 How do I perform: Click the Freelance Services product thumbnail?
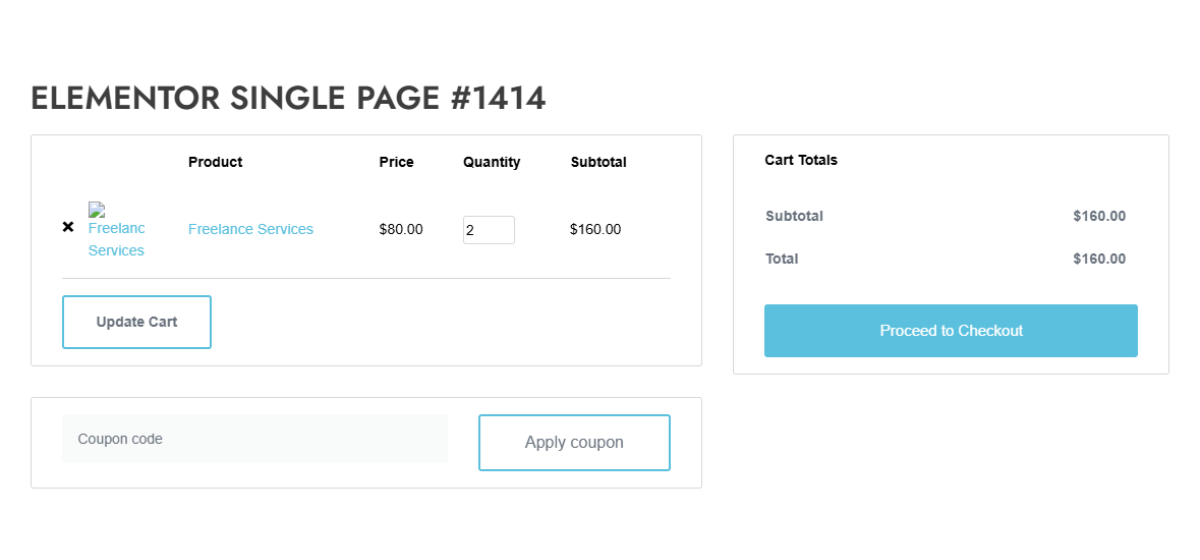pos(116,231)
